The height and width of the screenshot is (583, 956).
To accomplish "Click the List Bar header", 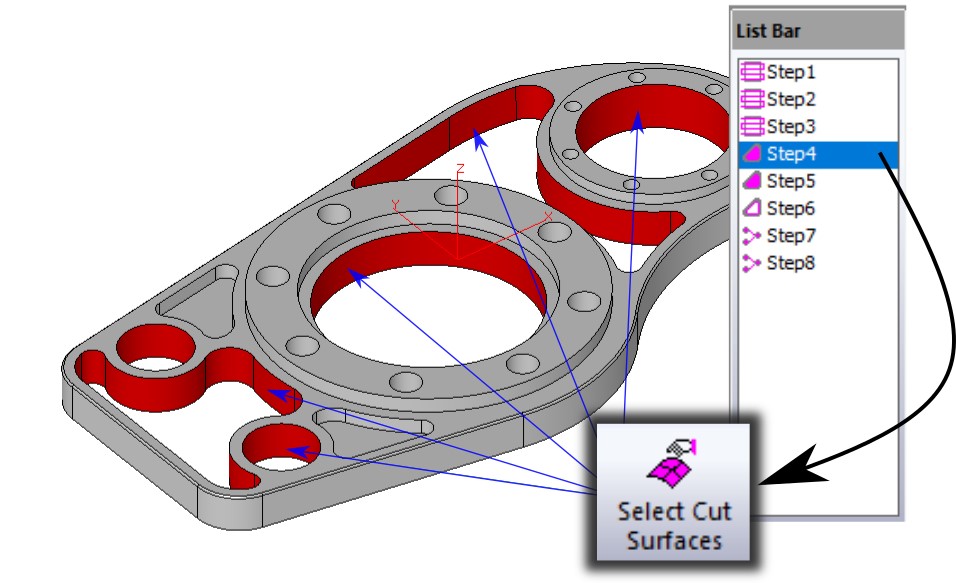I will 818,31.
